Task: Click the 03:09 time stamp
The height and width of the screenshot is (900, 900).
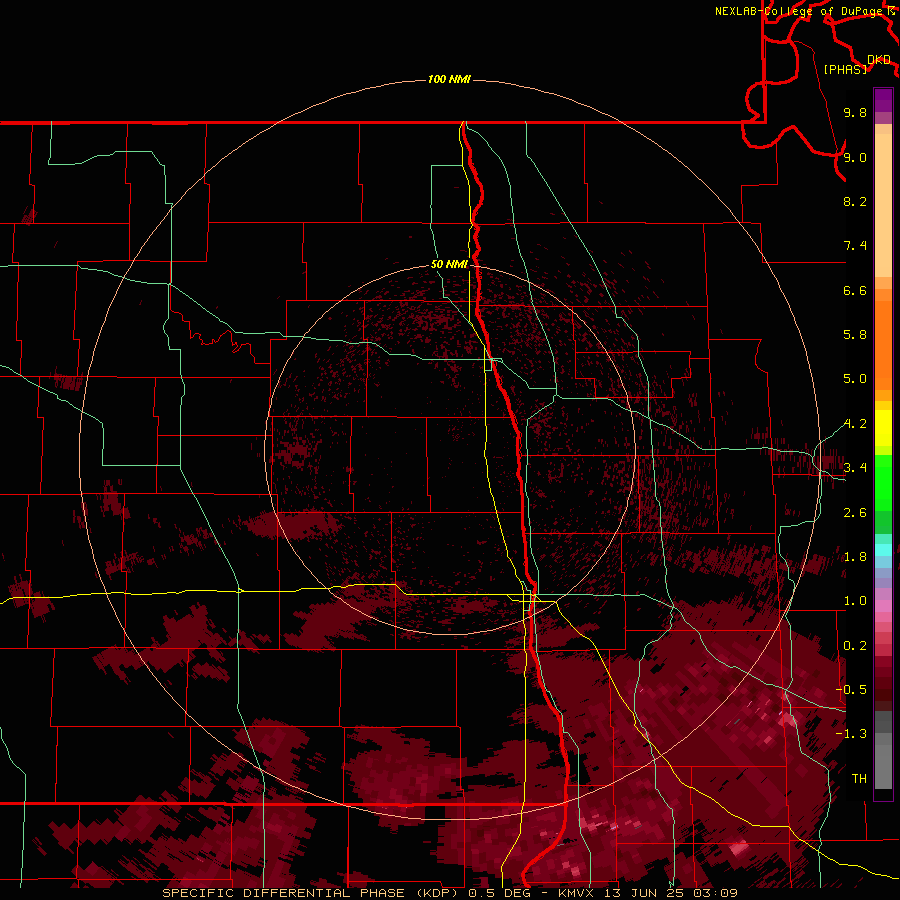Action: [x=718, y=893]
